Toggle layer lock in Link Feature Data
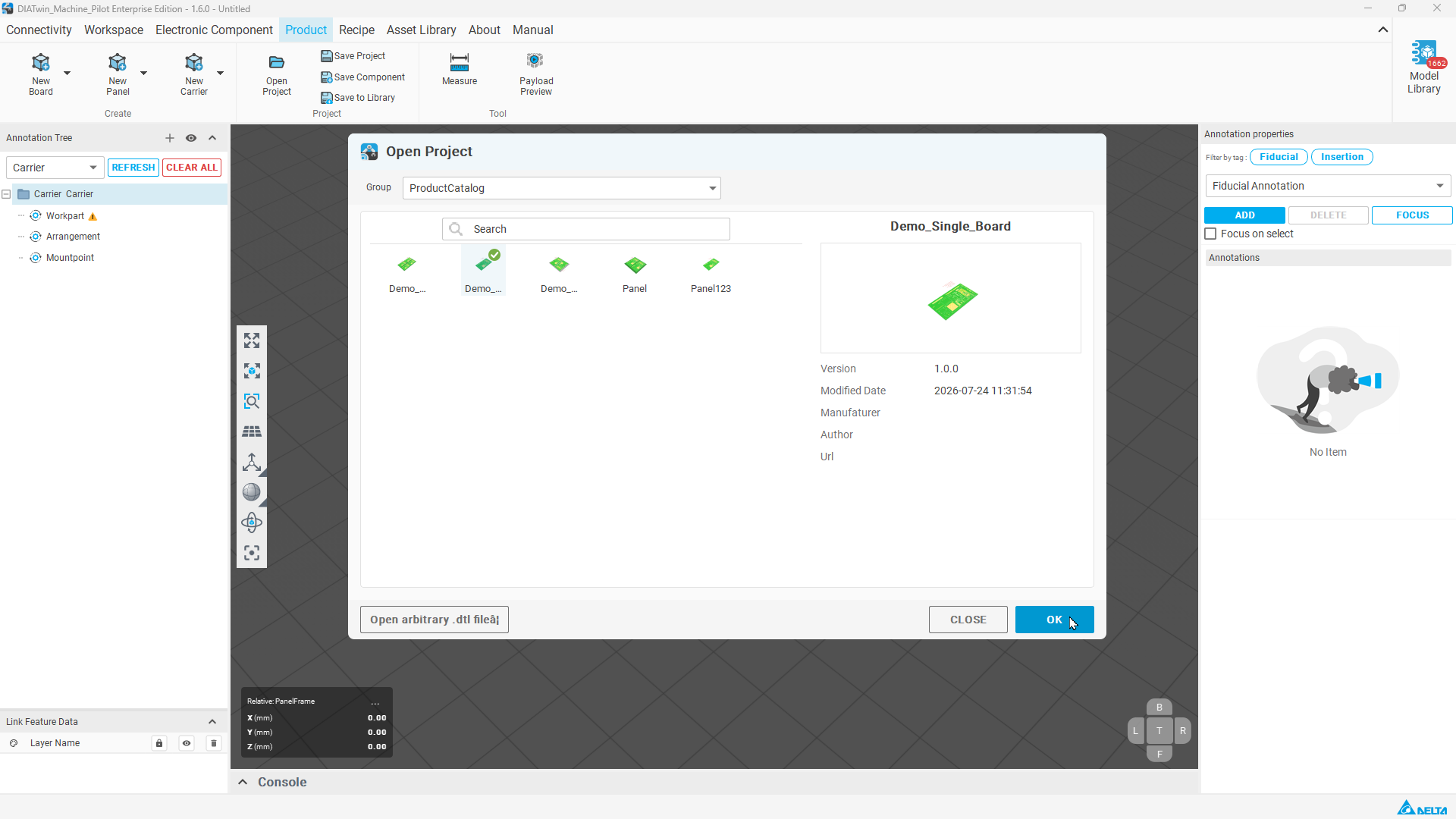Screen dimensions: 1456x819 (159, 743)
